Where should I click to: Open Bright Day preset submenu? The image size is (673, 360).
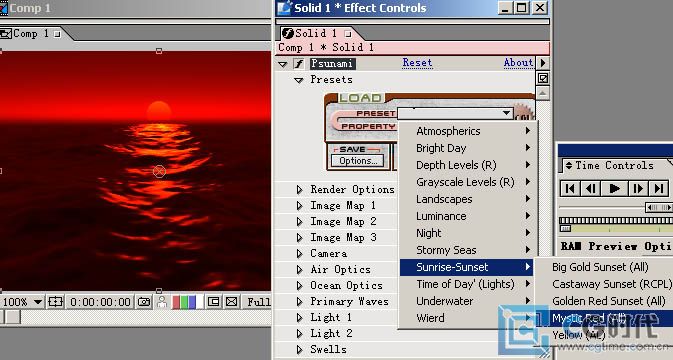[x=467, y=148]
